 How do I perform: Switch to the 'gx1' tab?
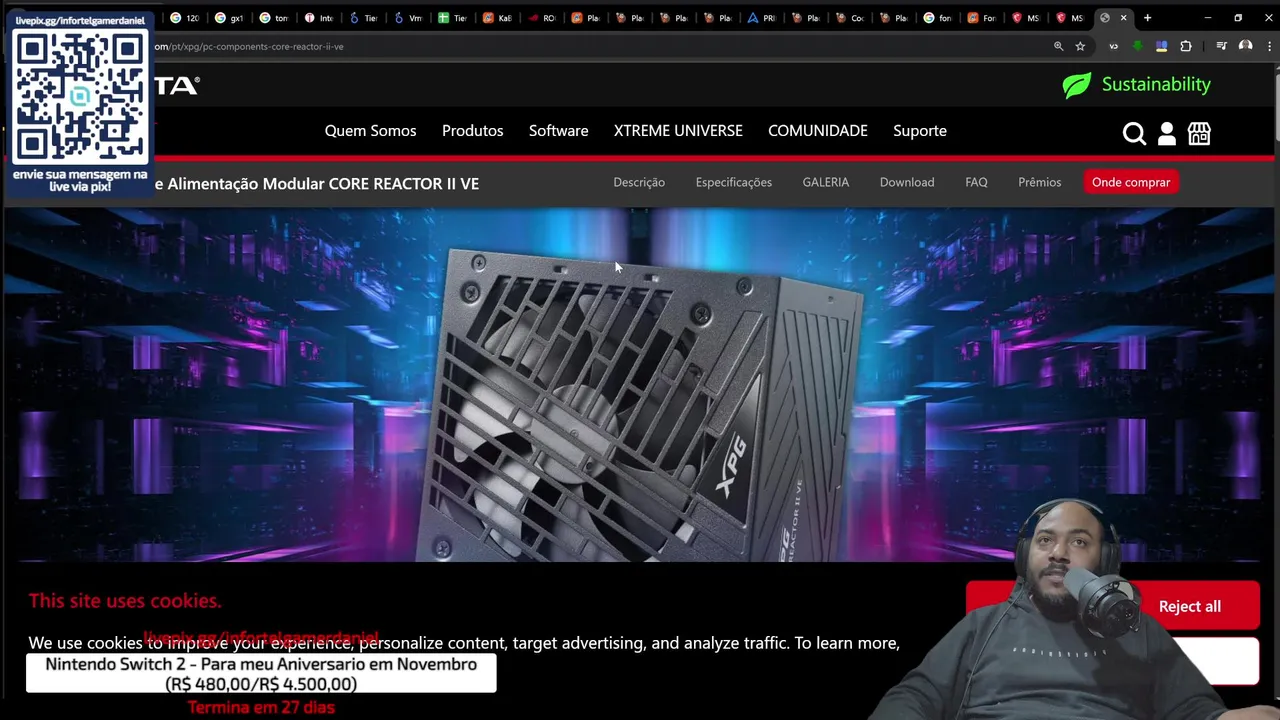click(230, 18)
